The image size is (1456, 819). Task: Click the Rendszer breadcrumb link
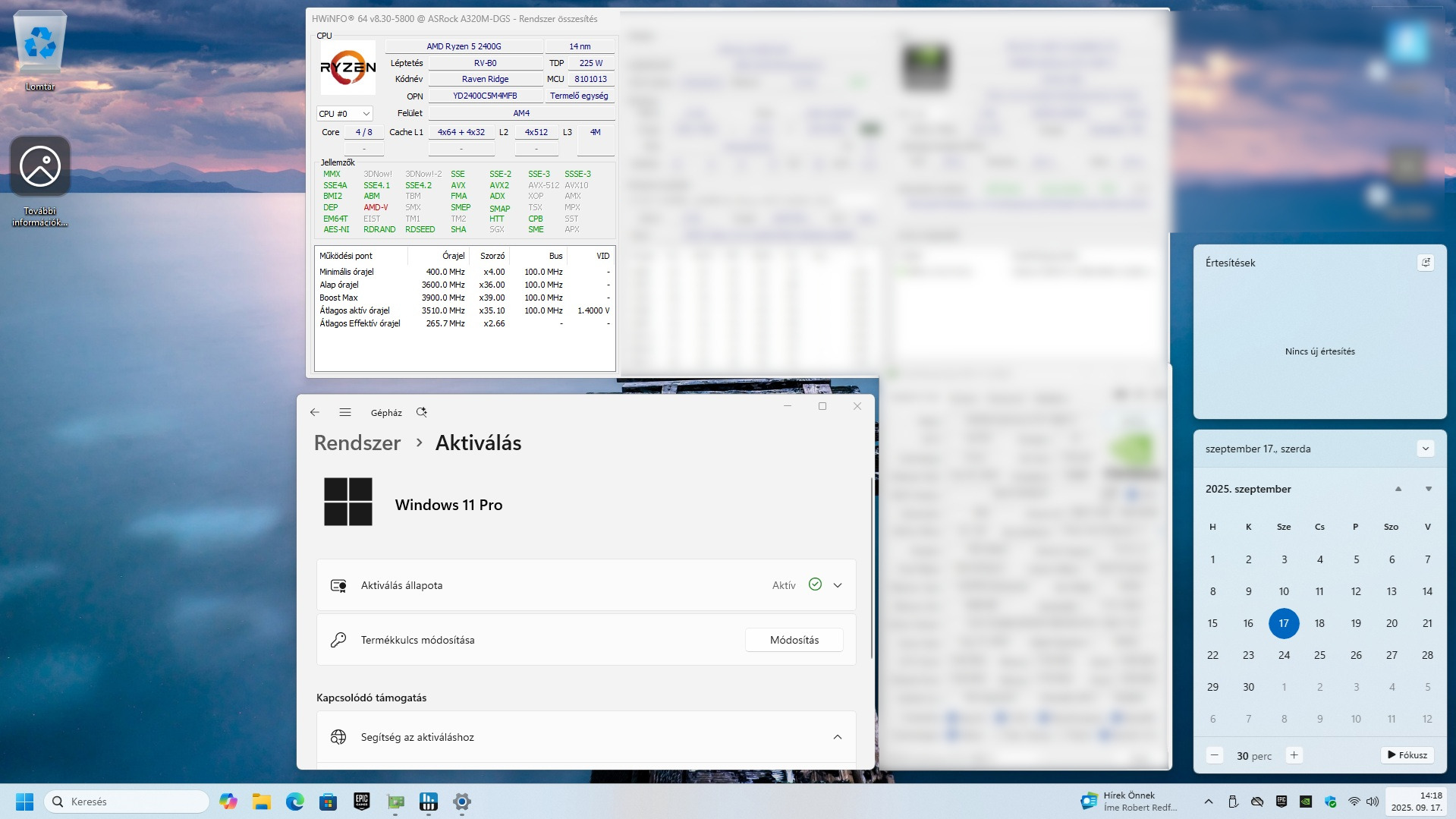point(357,443)
